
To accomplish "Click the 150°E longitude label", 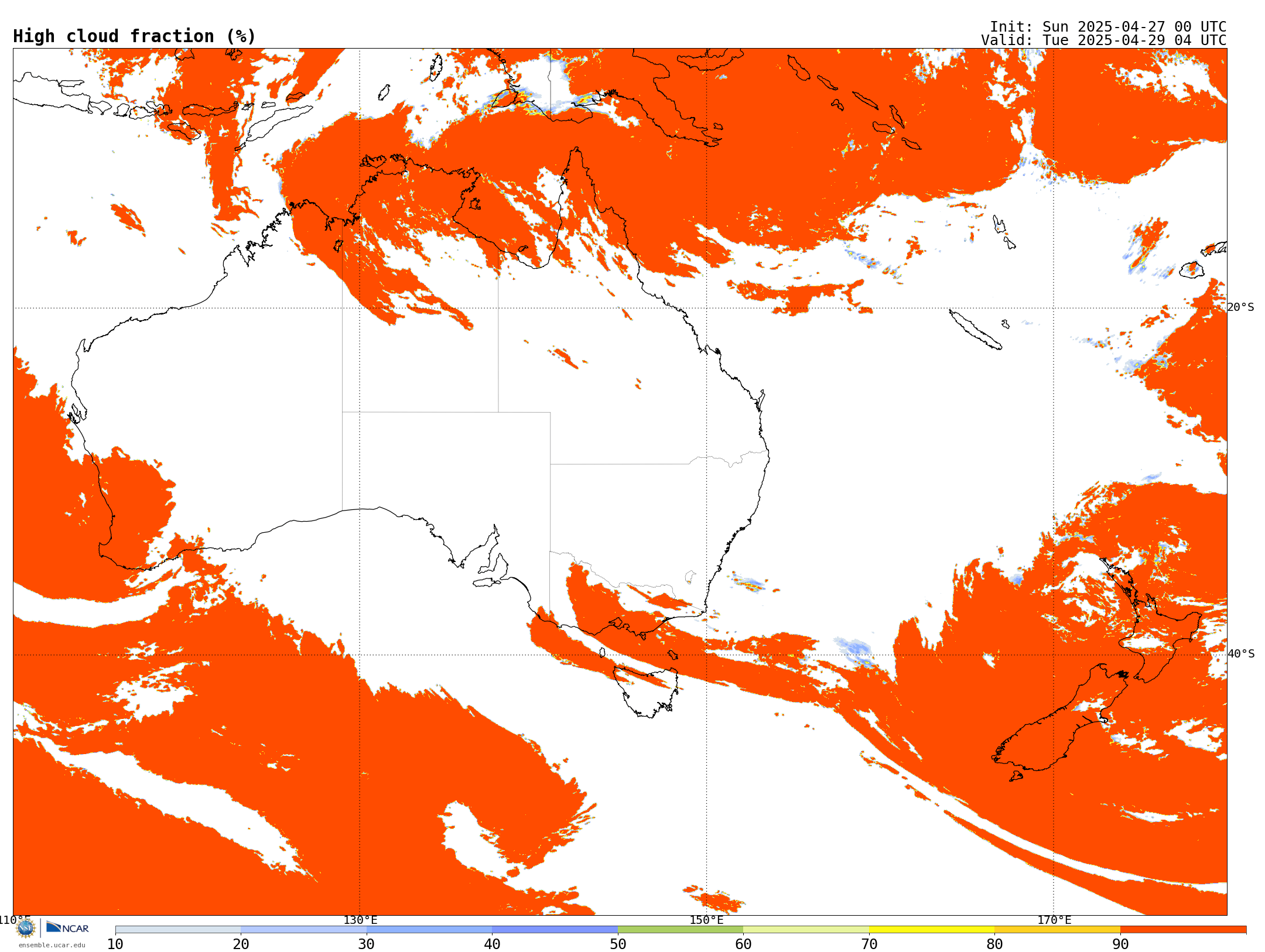I will (x=706, y=920).
